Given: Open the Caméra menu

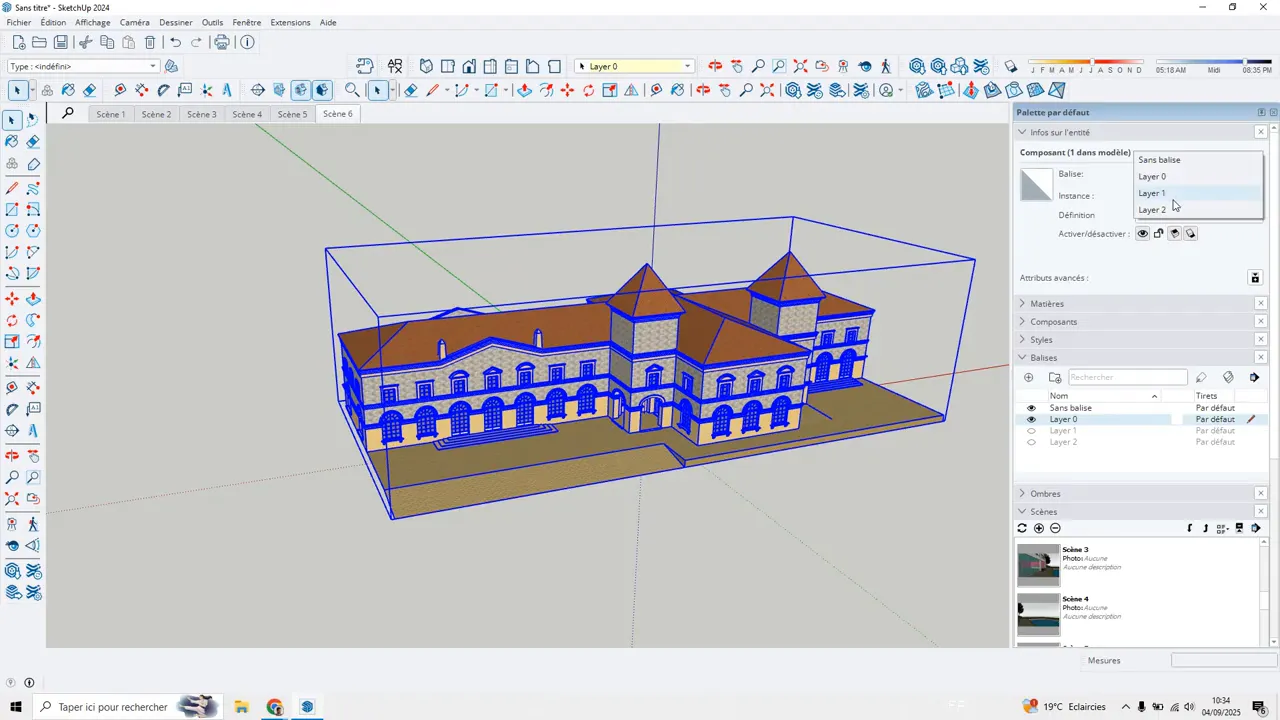Looking at the screenshot, I should [x=134, y=22].
